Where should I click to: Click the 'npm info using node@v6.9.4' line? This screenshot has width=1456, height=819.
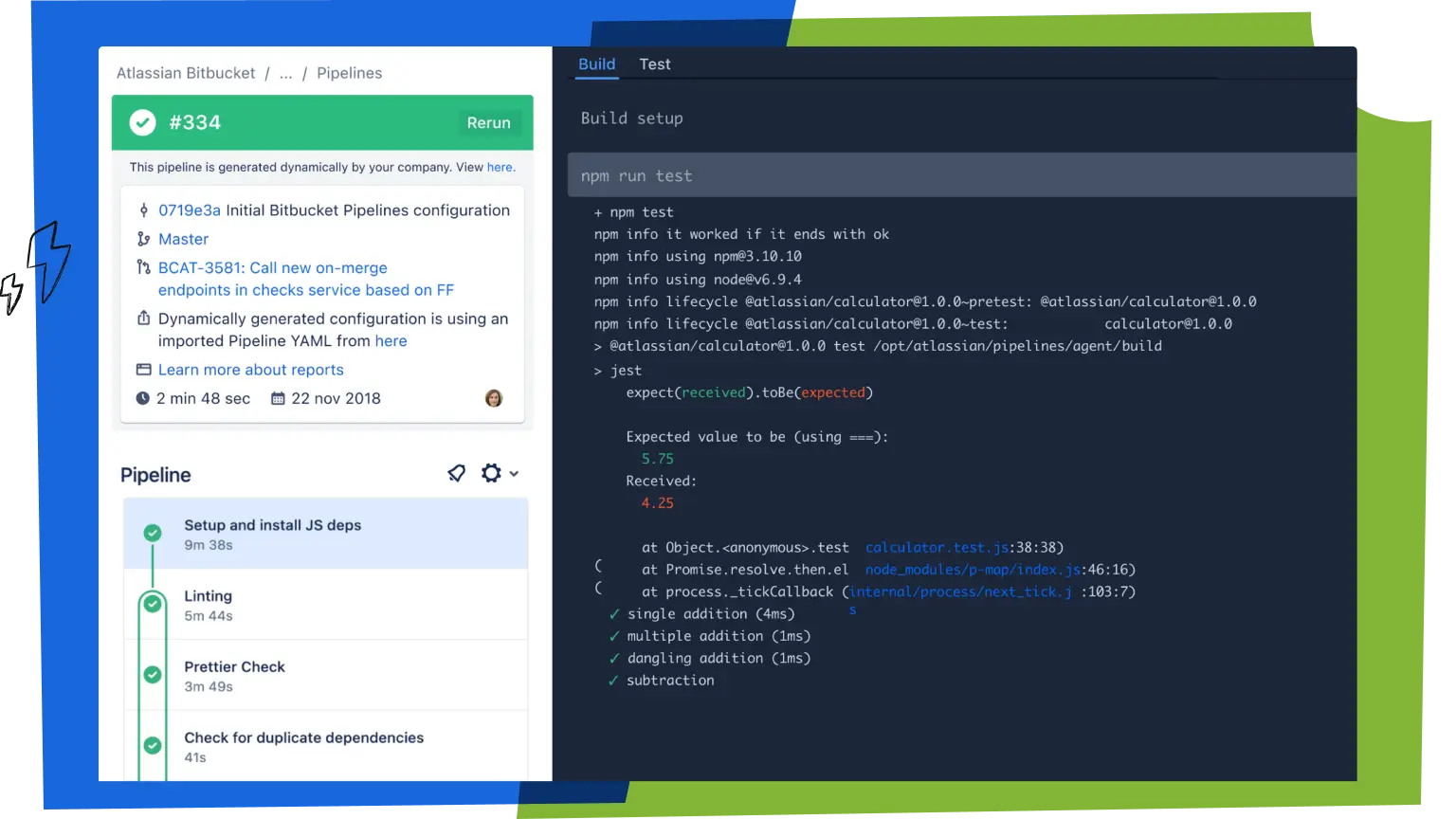pos(698,280)
